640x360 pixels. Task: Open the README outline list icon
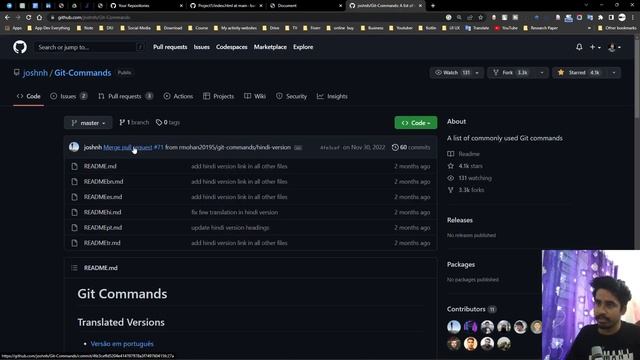74,268
